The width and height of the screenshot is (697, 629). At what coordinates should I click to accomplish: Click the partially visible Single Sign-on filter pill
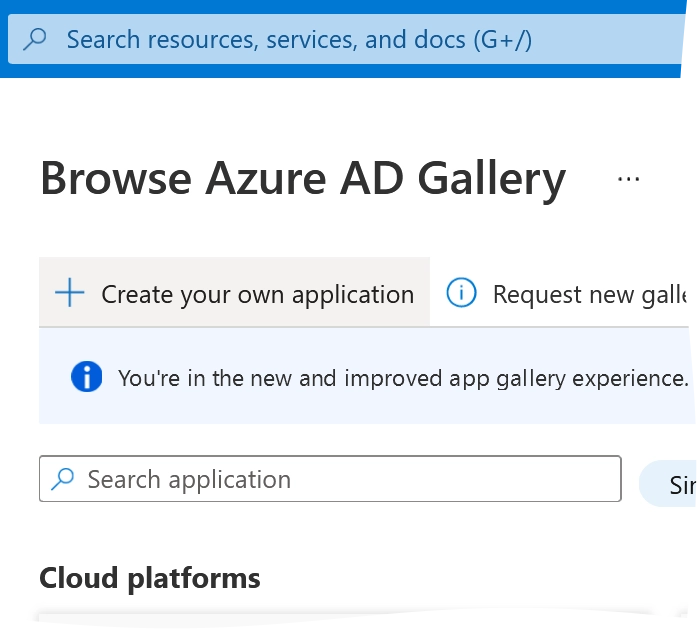click(x=668, y=484)
